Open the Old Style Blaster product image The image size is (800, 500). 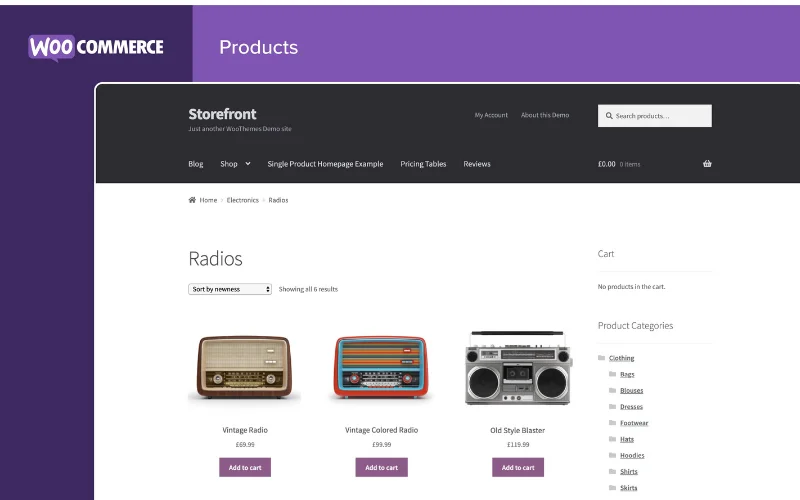point(518,367)
